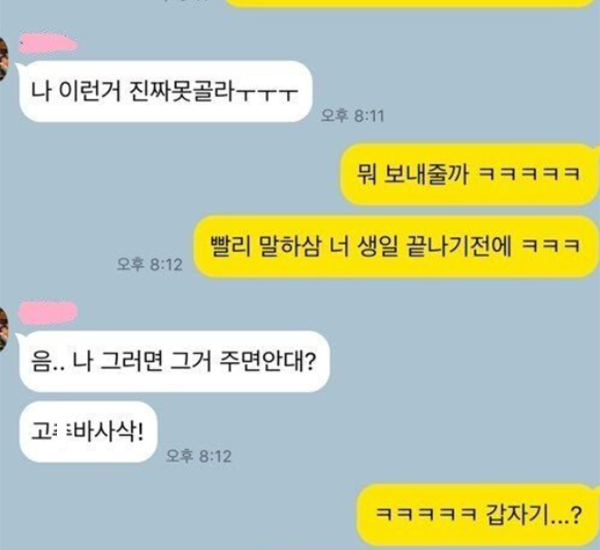The image size is (600, 550).
Task: Tap the 'ㅋㅋㅋㅋㅋ 갑자기...?' yellow bubble
Action: [x=478, y=514]
